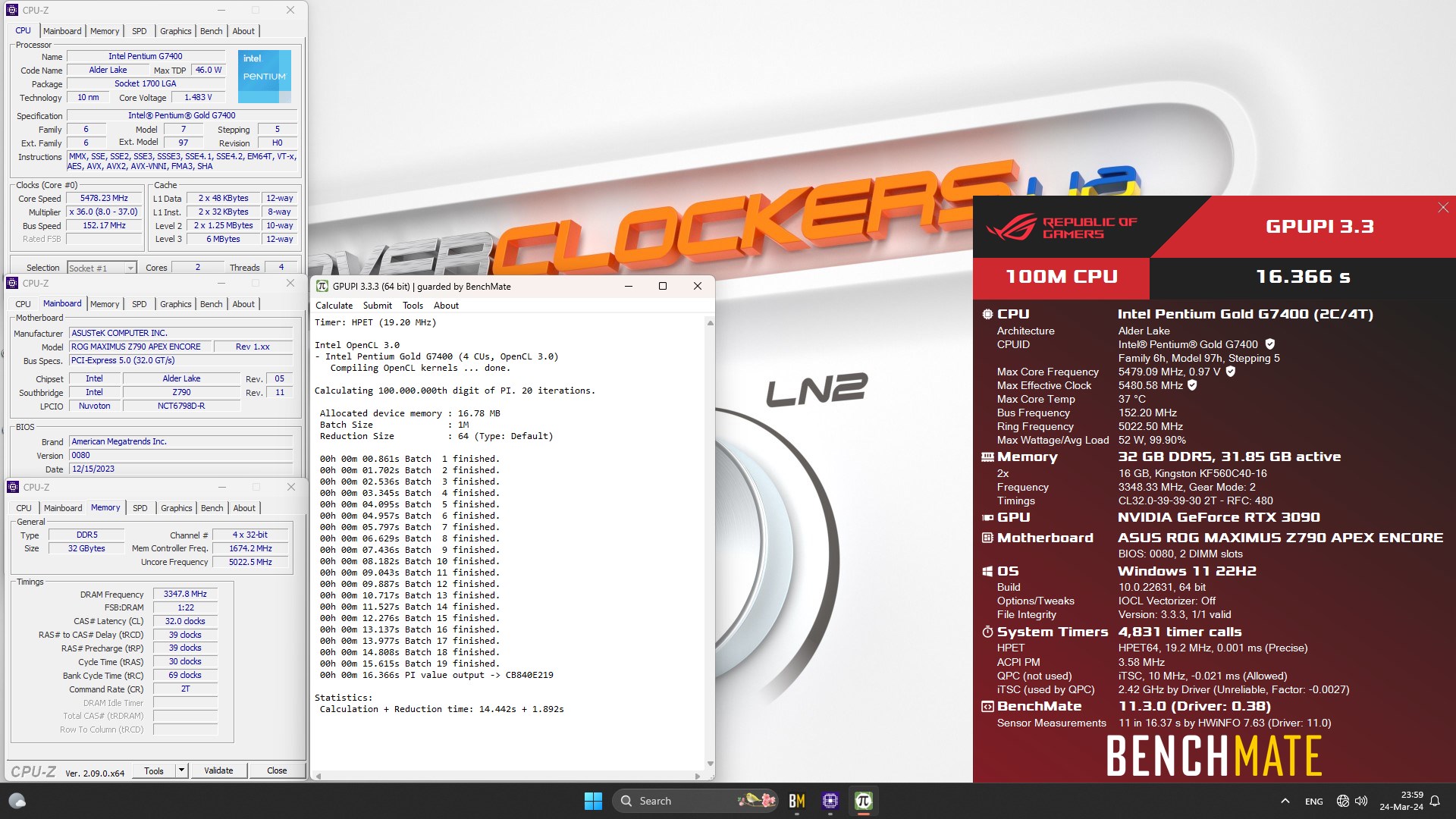Open SPD tab in top CPU-Z window

pyautogui.click(x=140, y=31)
